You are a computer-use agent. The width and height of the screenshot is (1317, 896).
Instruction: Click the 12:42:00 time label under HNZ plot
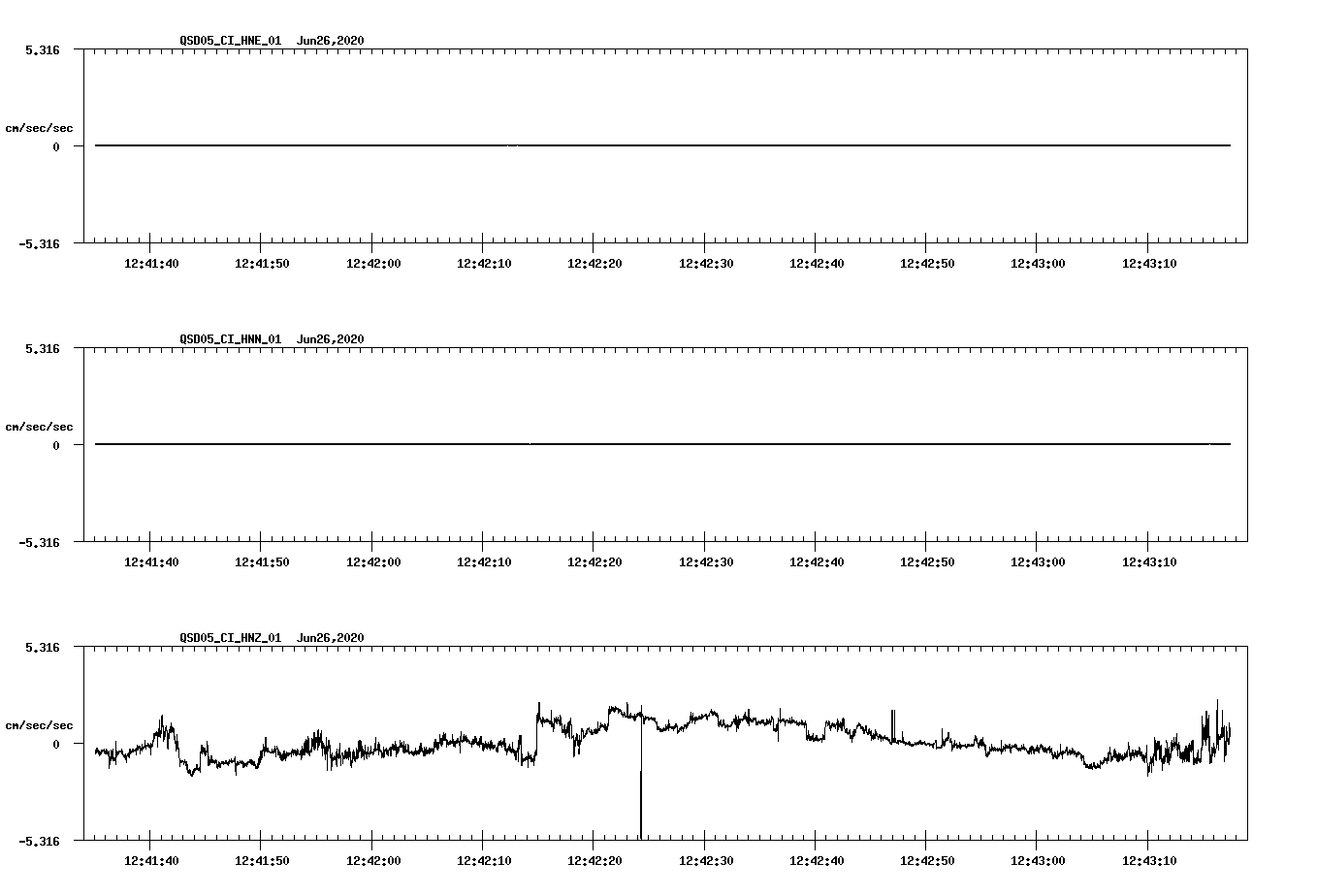tap(373, 861)
